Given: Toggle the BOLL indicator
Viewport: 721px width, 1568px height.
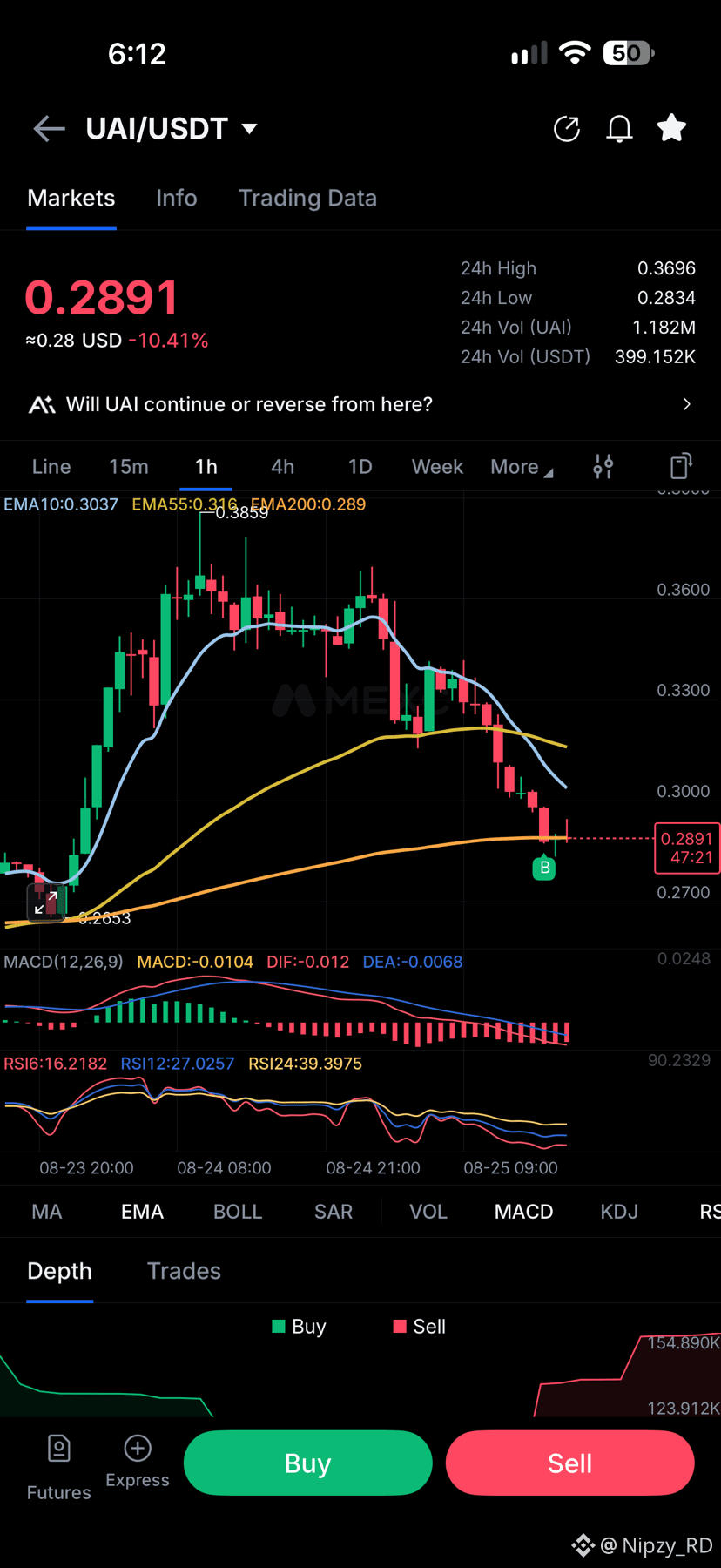Looking at the screenshot, I should point(238,1212).
